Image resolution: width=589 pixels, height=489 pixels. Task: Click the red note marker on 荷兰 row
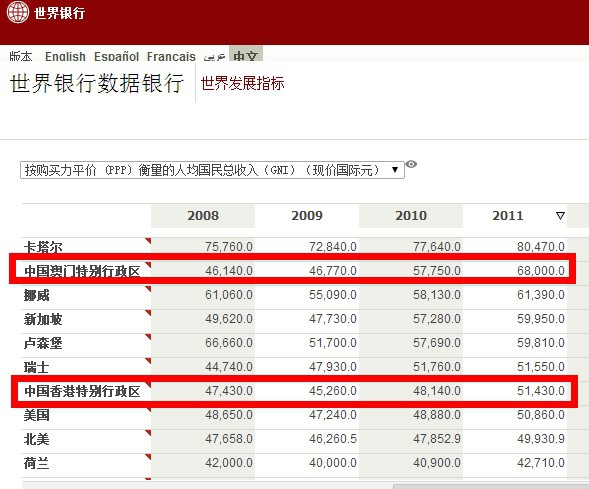click(x=148, y=457)
